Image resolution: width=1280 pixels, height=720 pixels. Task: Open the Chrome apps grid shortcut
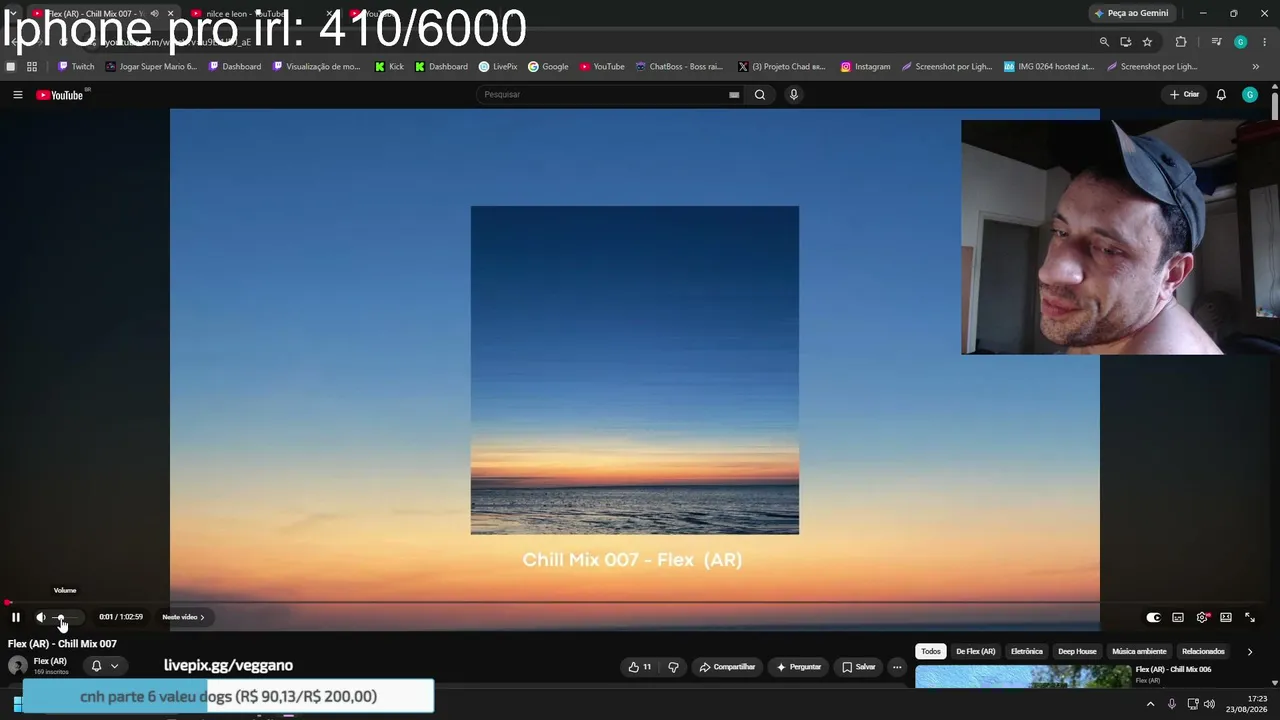coord(32,67)
